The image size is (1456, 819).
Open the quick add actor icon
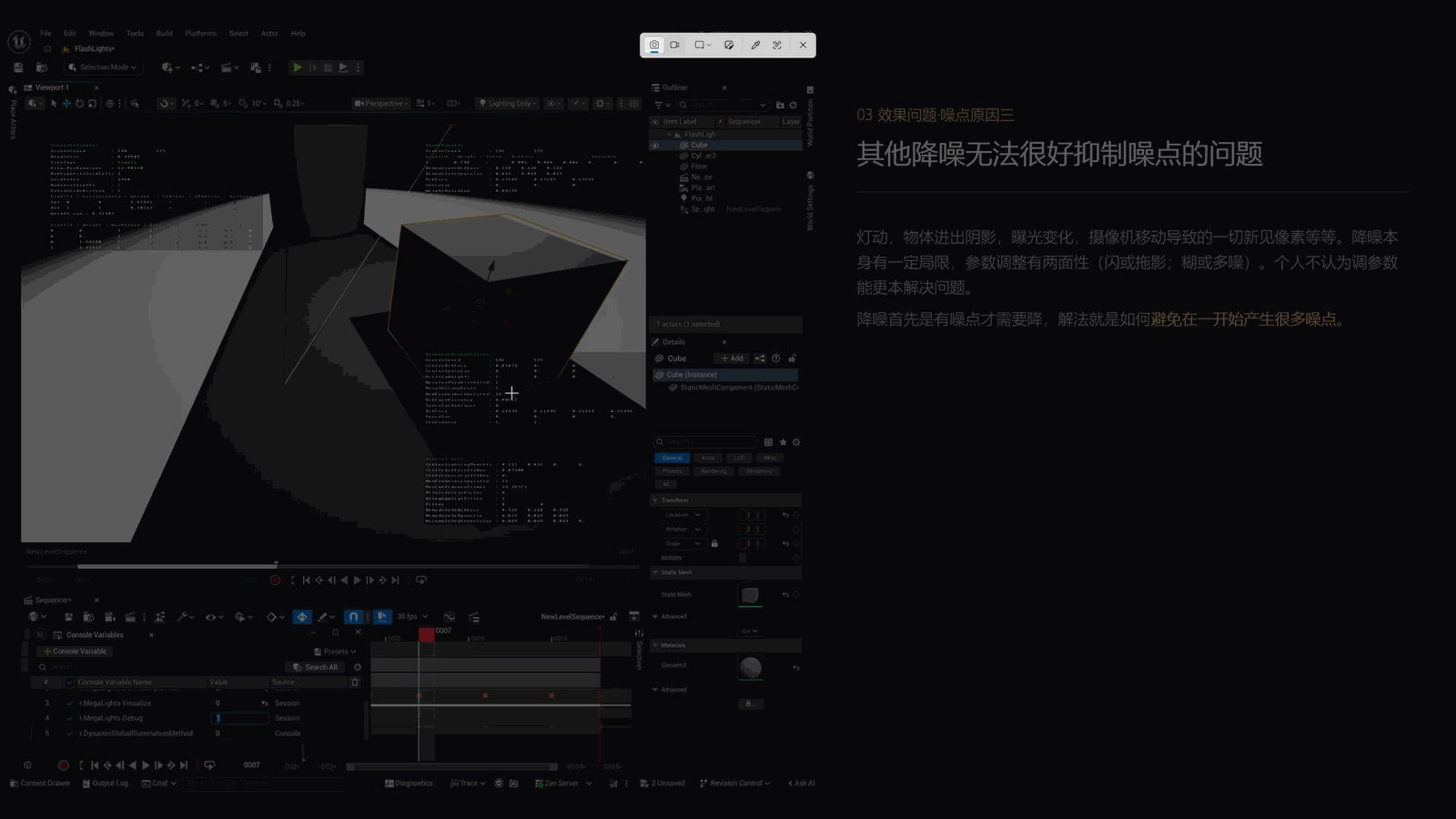(x=170, y=67)
